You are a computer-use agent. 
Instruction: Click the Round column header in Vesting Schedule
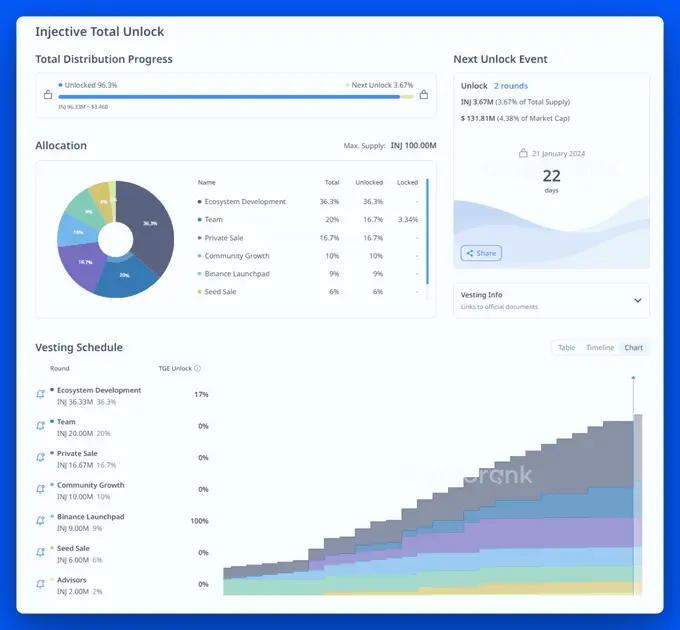click(59, 369)
